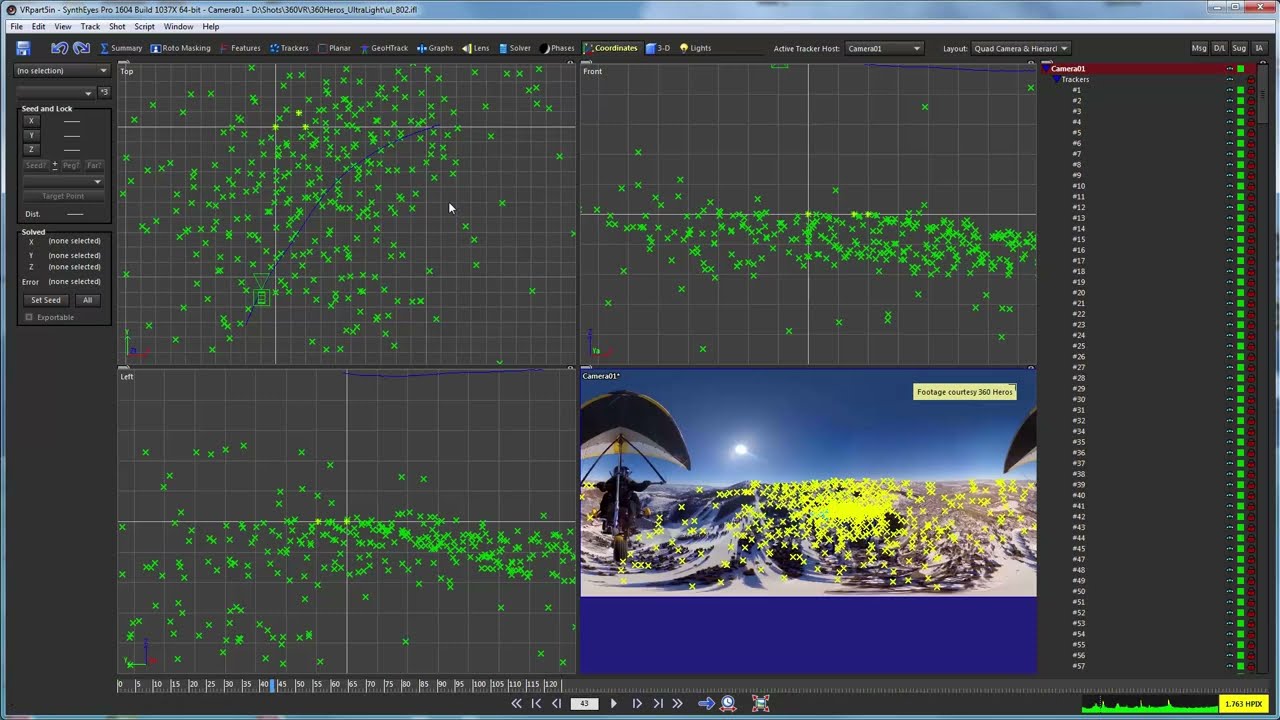Toggle visibility eye of tracker #1

tap(1229, 90)
